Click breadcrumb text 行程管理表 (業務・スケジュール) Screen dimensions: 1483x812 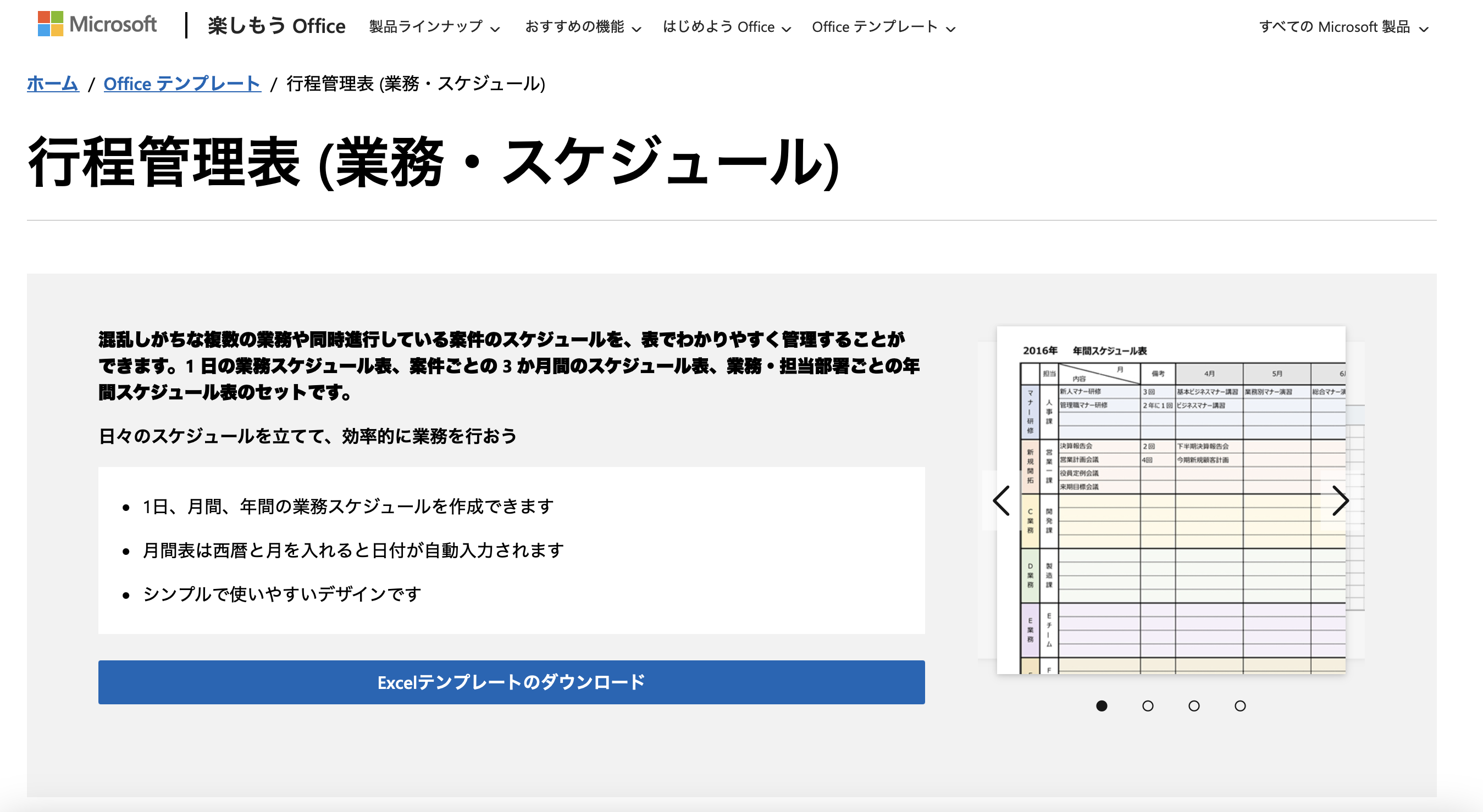tap(416, 84)
